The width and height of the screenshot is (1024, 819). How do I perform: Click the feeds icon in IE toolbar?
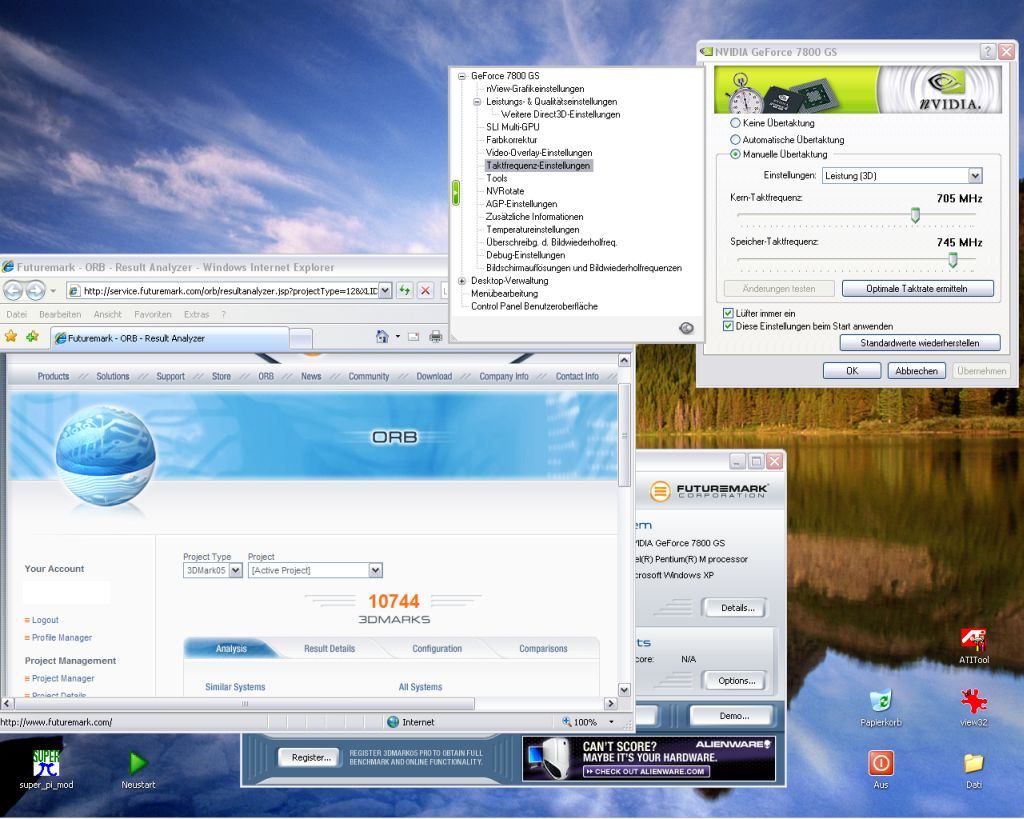[x=413, y=337]
